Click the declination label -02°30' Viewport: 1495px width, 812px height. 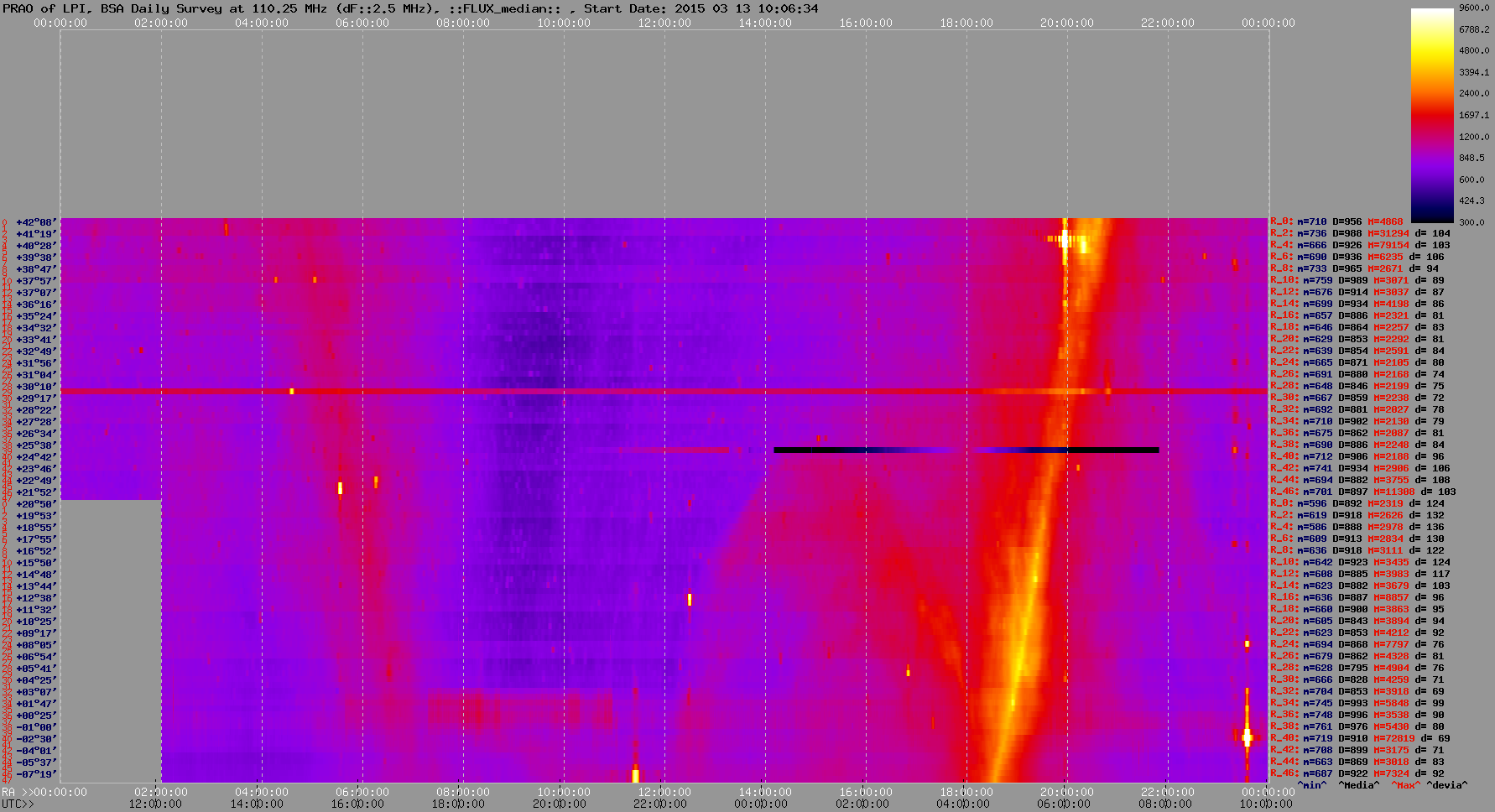pyautogui.click(x=36, y=739)
